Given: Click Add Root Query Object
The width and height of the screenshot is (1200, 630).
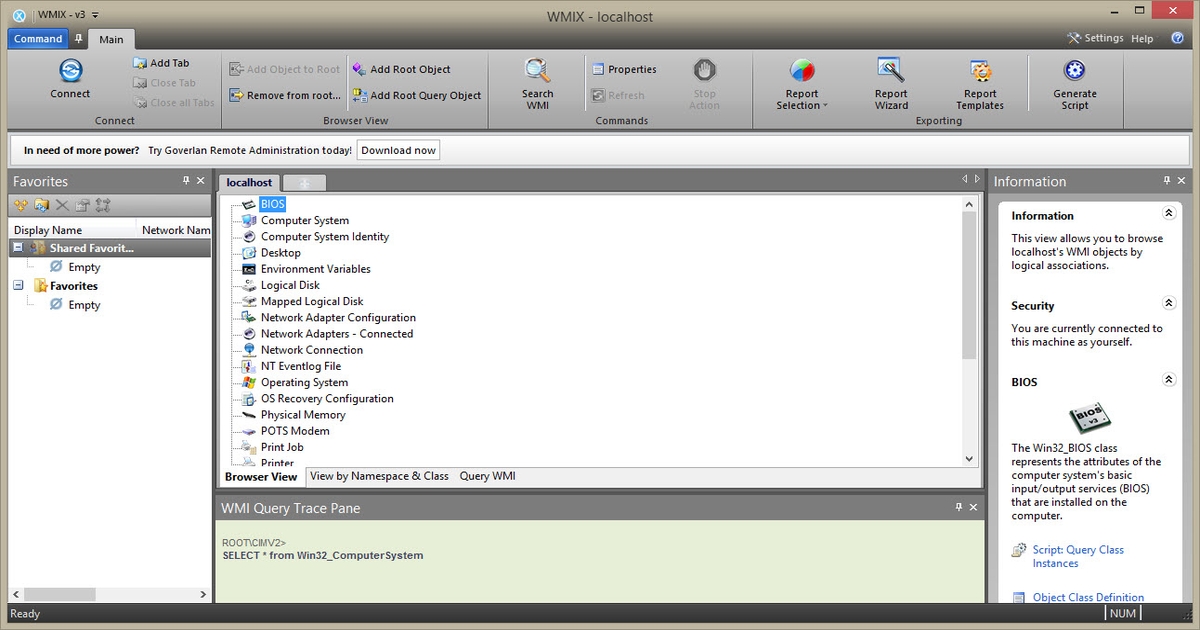Looking at the screenshot, I should 416,96.
